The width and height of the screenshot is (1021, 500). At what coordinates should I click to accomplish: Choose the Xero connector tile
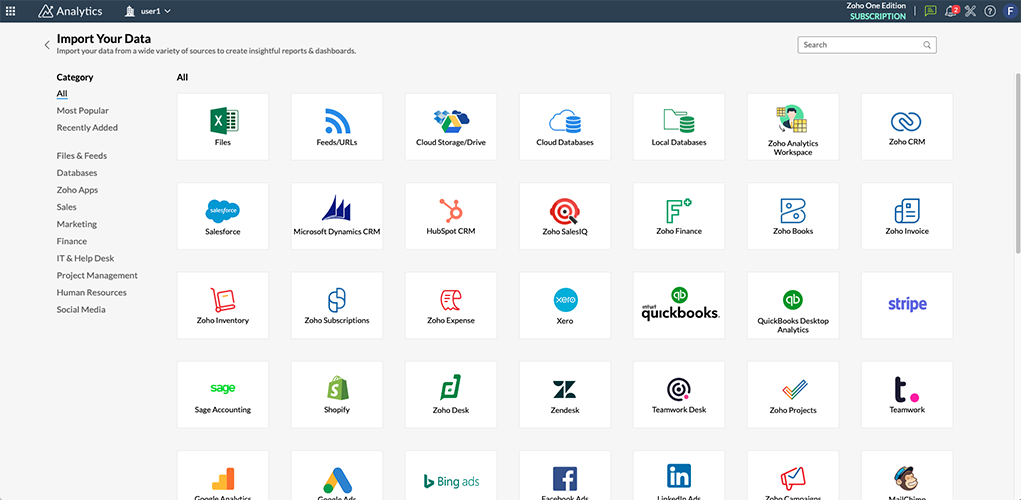(x=565, y=305)
